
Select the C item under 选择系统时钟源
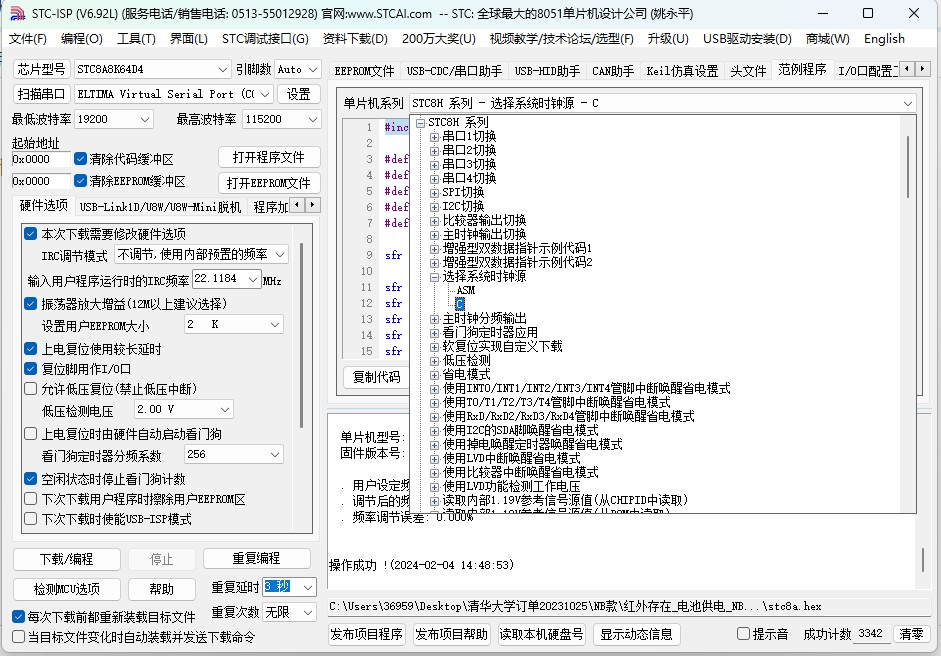[460, 304]
